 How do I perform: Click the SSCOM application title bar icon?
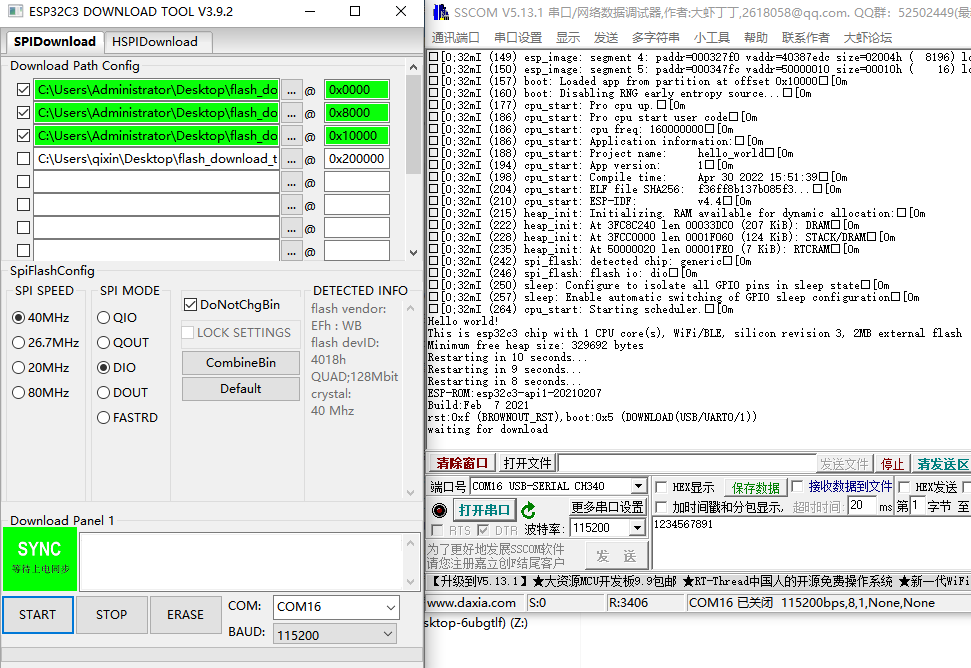[x=440, y=12]
